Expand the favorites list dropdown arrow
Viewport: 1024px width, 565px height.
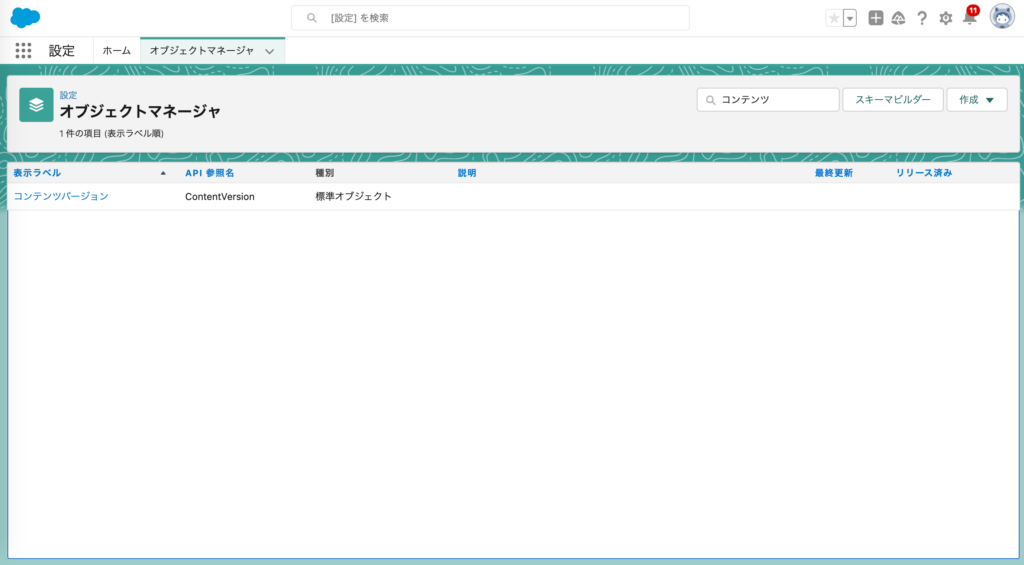[850, 18]
